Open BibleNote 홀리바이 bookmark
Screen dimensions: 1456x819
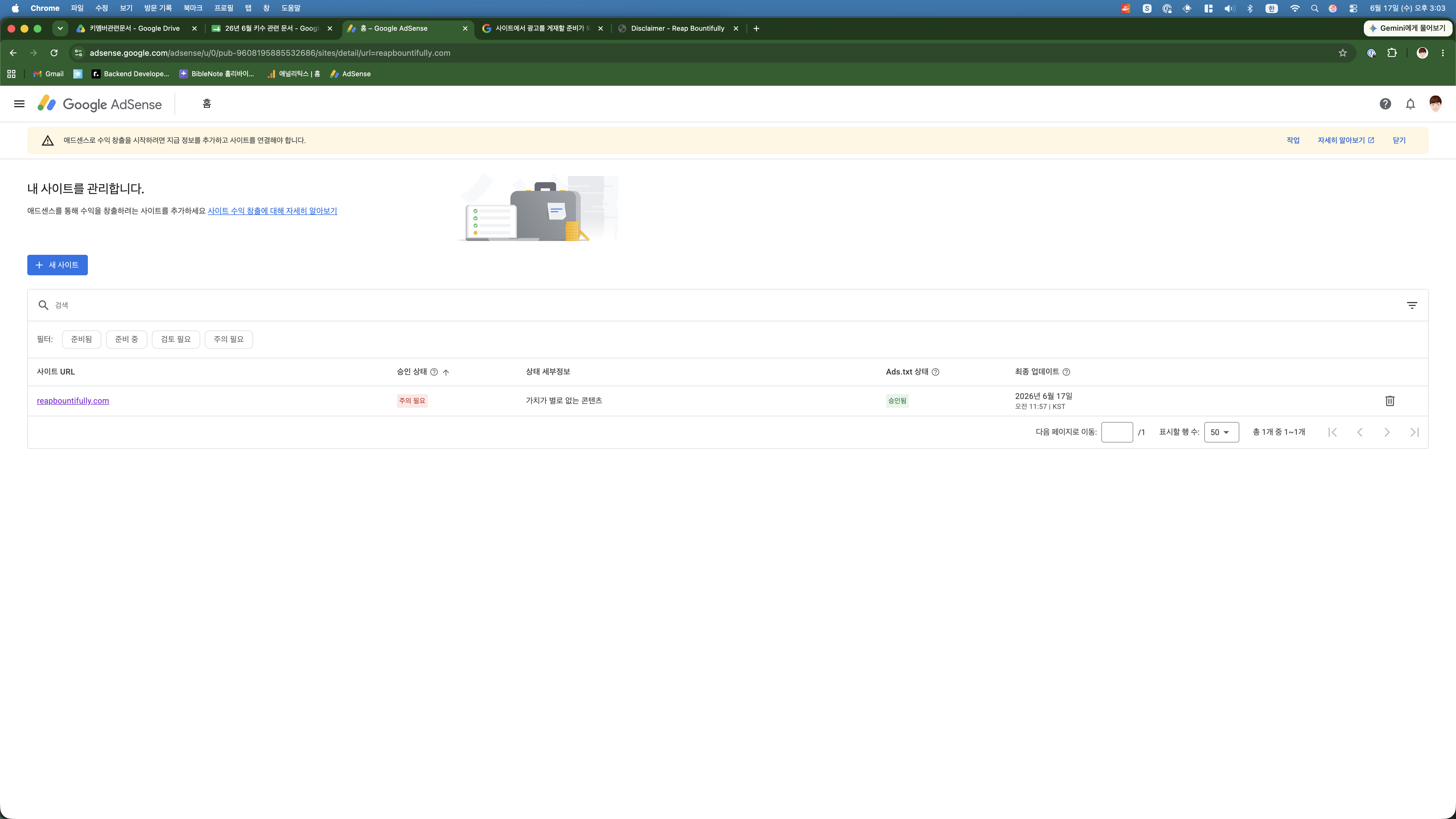(216, 74)
